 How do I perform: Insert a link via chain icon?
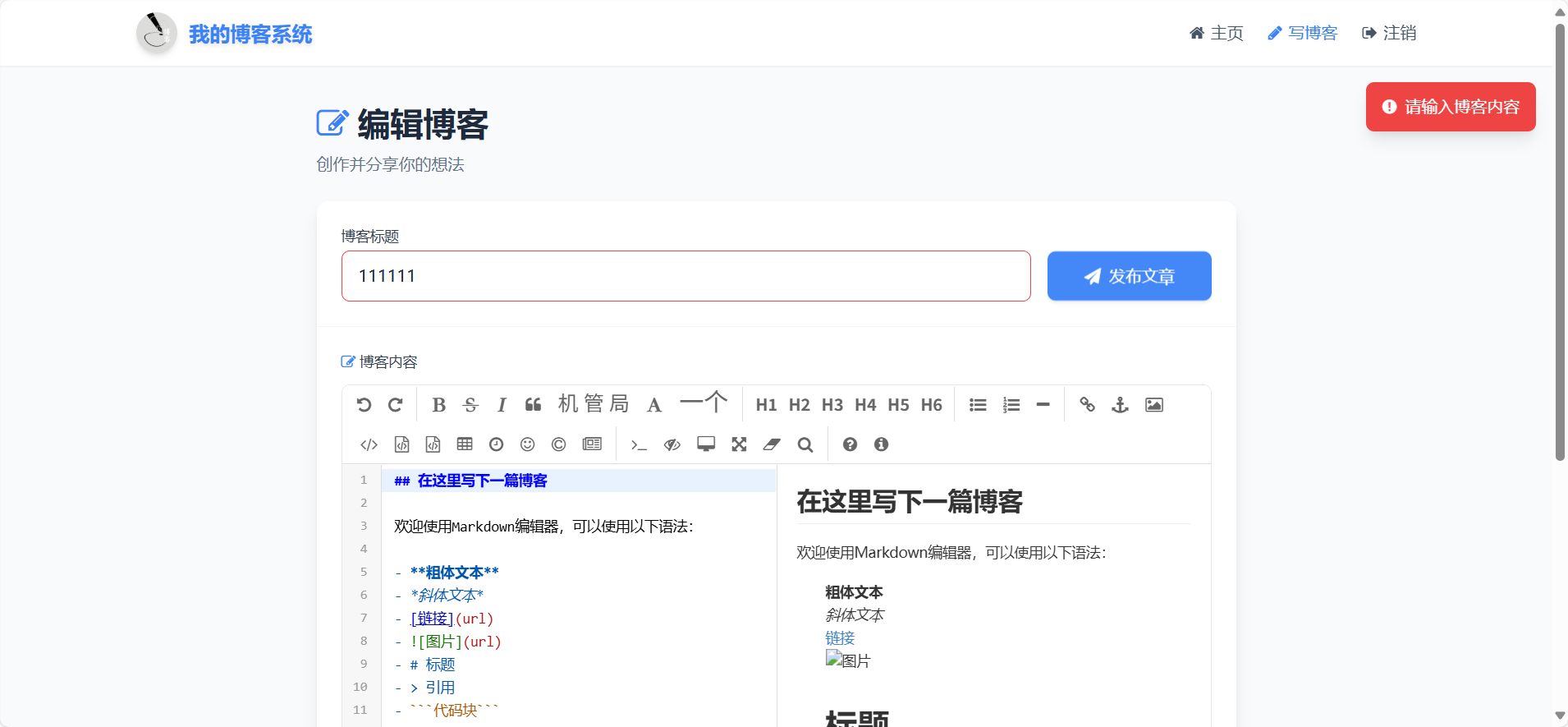pyautogui.click(x=1088, y=405)
